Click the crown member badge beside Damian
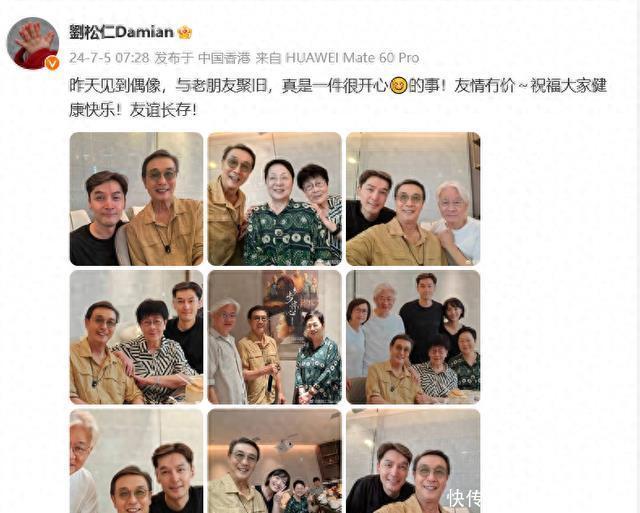Image resolution: width=640 pixels, height=513 pixels. point(184,32)
